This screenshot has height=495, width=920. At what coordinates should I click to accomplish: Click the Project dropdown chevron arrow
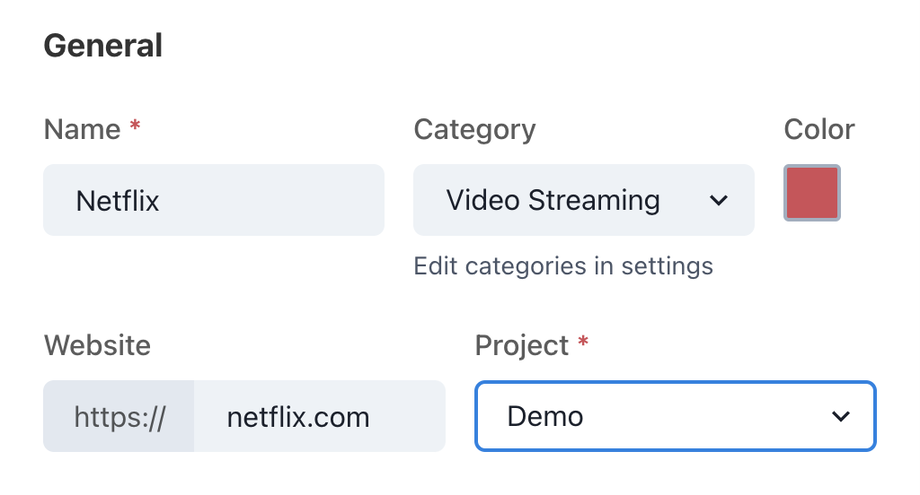tap(840, 416)
